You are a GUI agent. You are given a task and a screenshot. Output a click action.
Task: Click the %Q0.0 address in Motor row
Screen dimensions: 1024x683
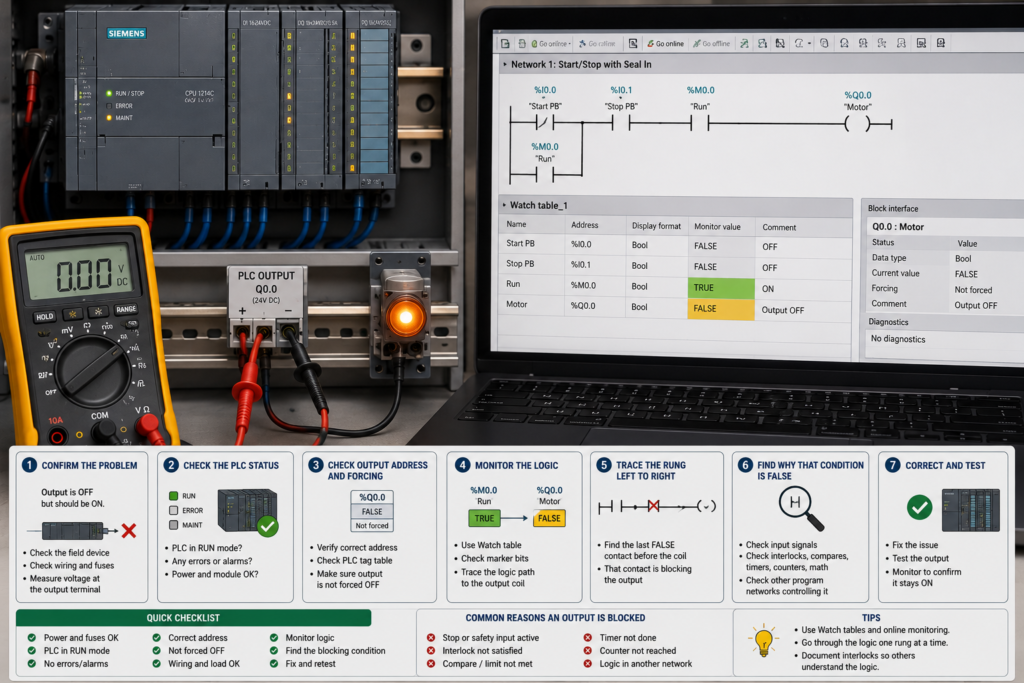pos(583,306)
